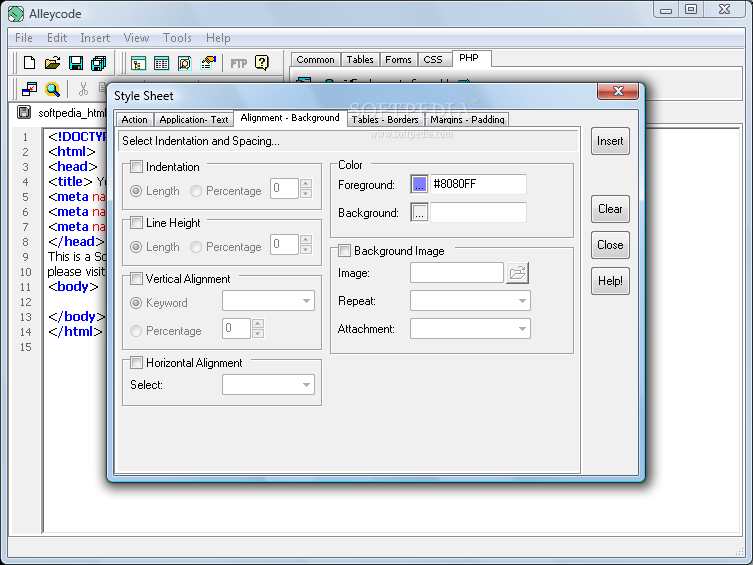753x565 pixels.
Task: Click the FTP toolbar icon
Action: (239, 63)
